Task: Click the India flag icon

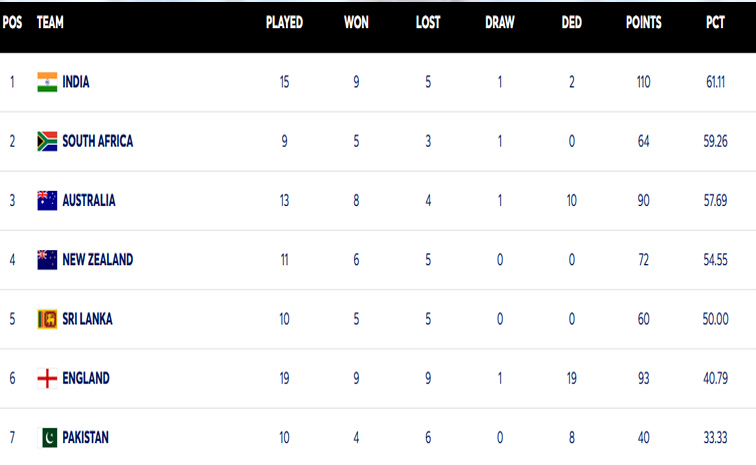Action: coord(47,82)
